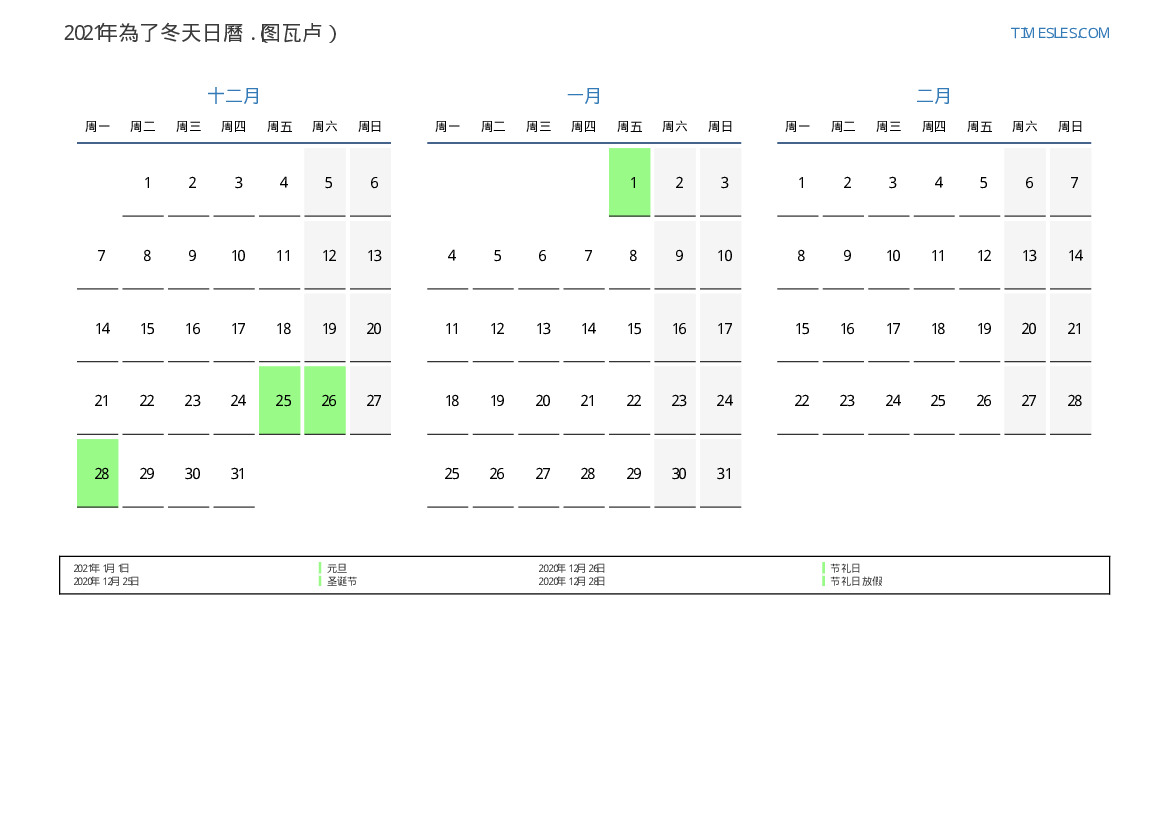Click the 一月 month heading

pyautogui.click(x=584, y=96)
